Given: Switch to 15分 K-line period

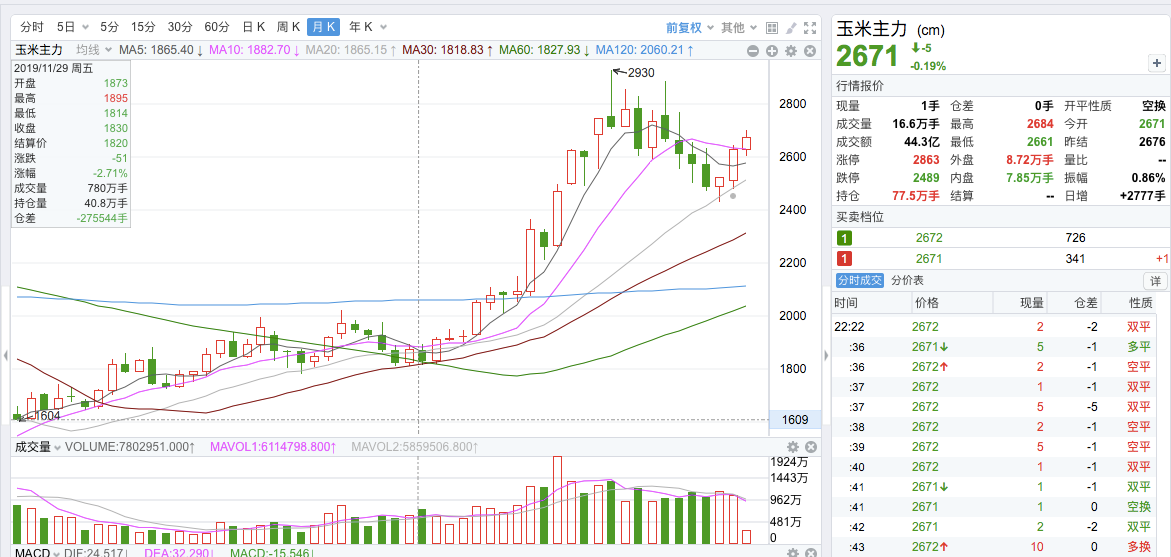Looking at the screenshot, I should [143, 27].
